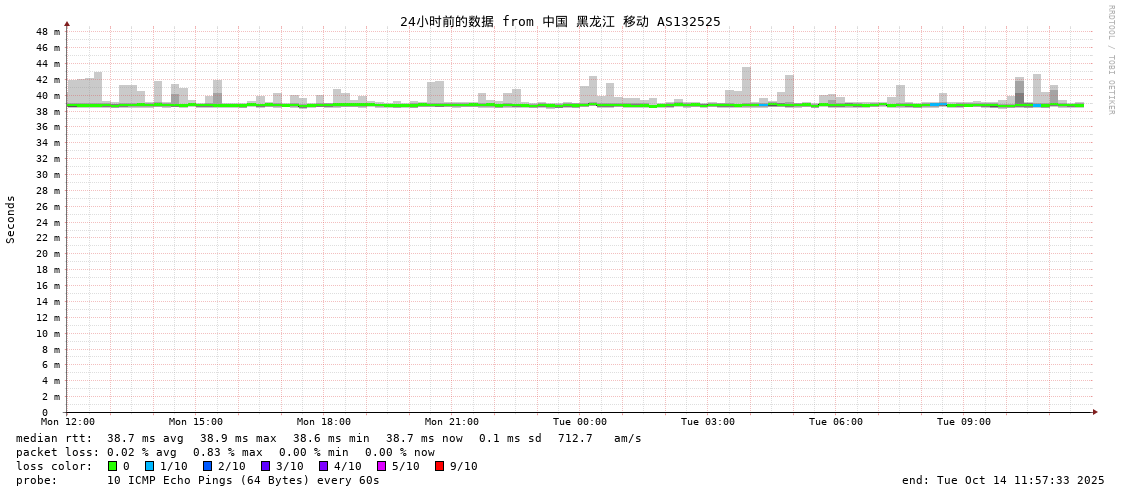Select the red 9/10 loss swatch
1121x494 pixels.
click(x=439, y=466)
